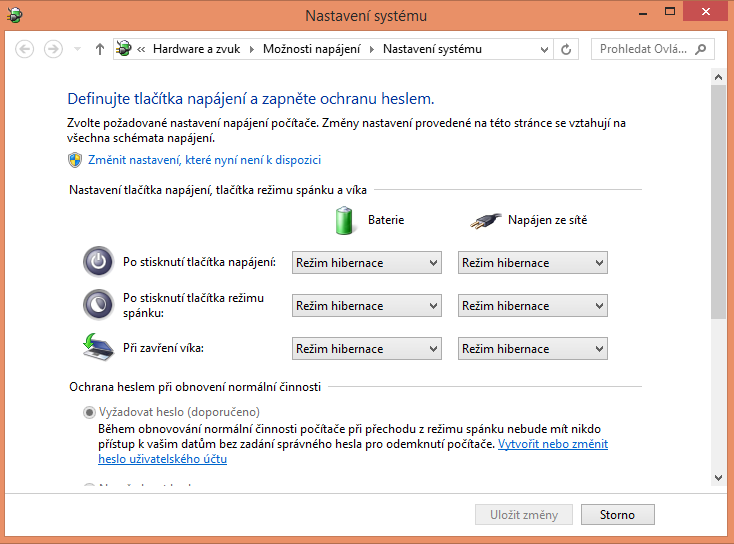Click the 'Po stisknutí tlačítka napájení:' label
This screenshot has height=544, width=734.
pos(199,262)
